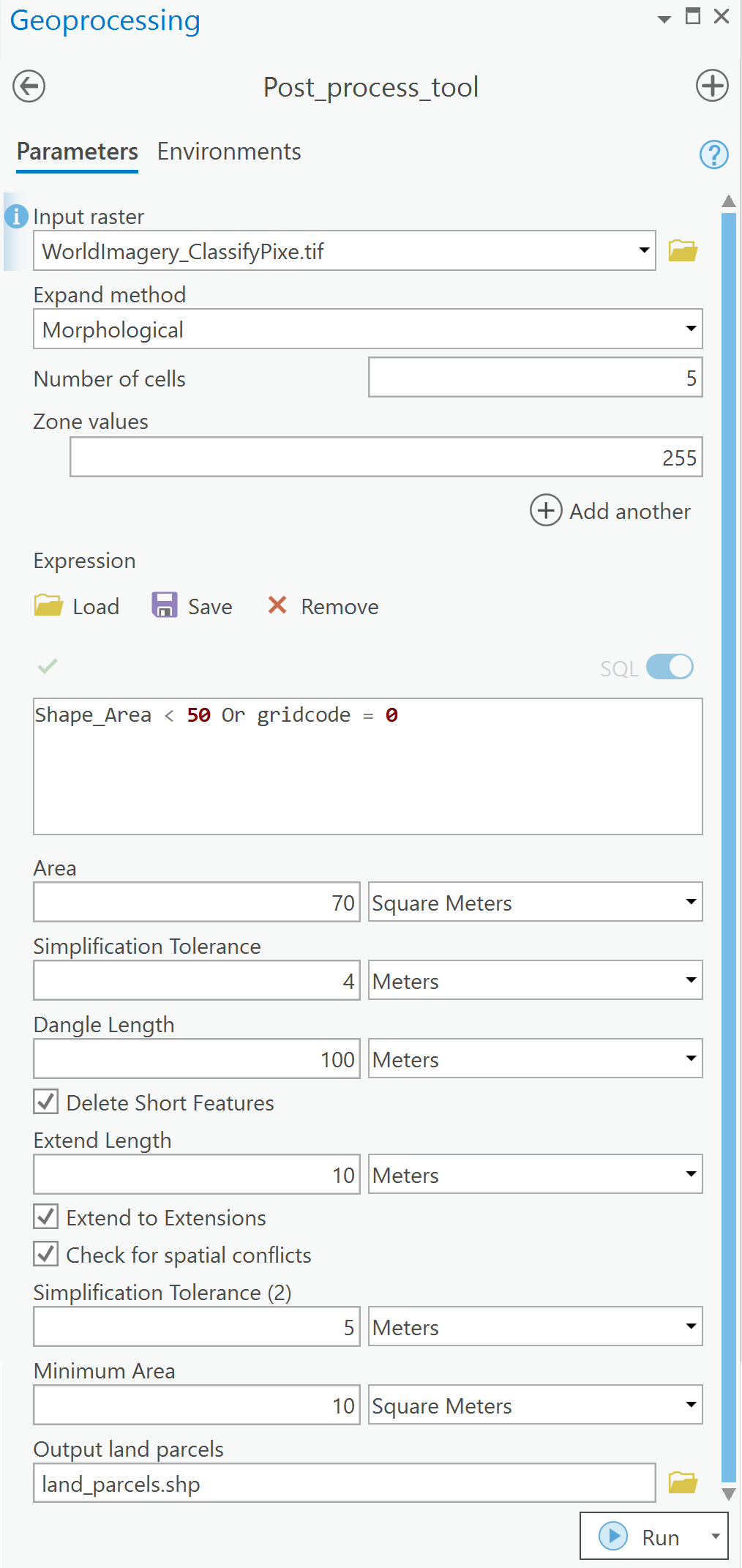Toggle the SQL mode switch
This screenshot has height=1568, width=742.
pos(670,667)
